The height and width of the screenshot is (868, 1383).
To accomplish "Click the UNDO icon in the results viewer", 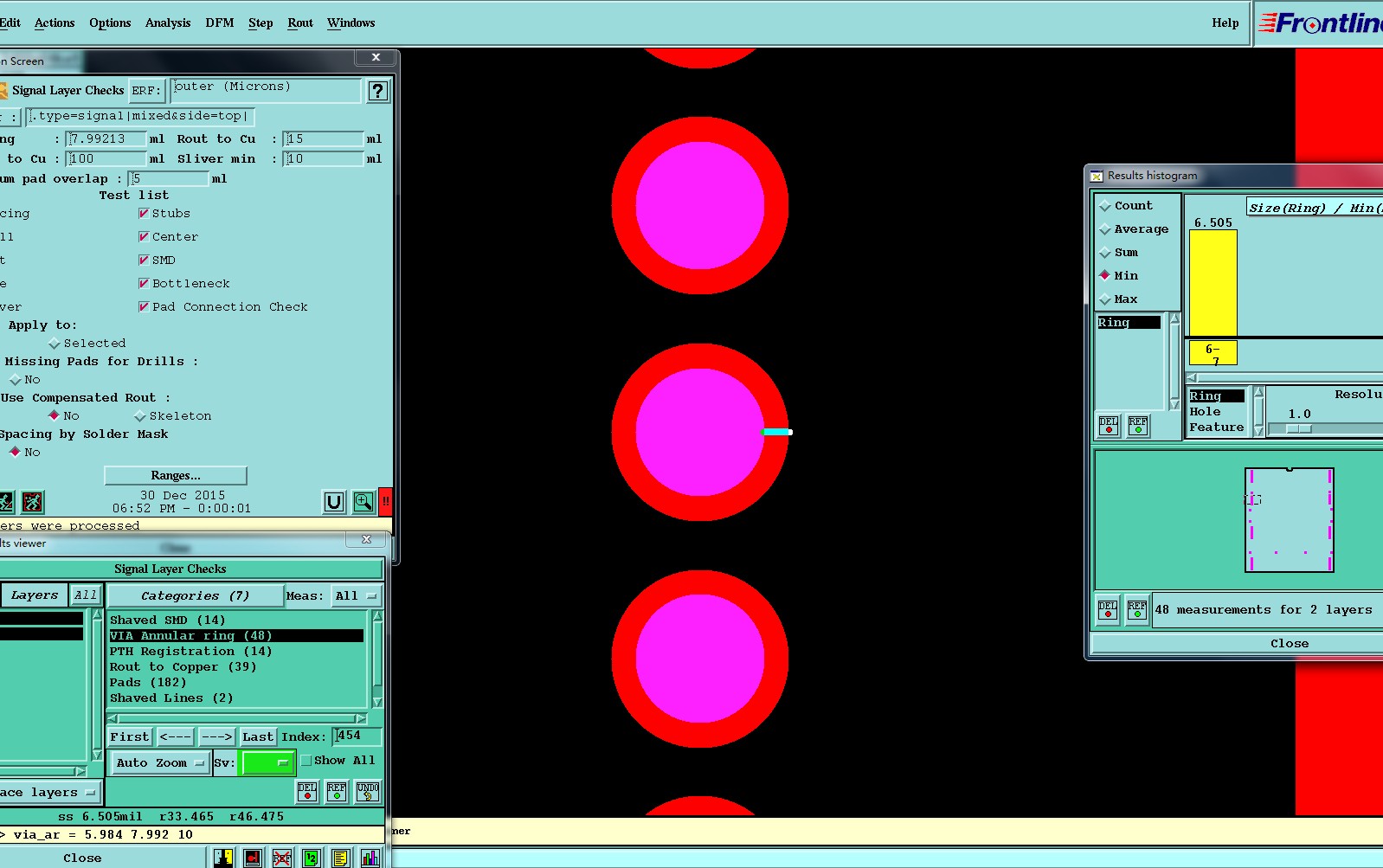I will coord(367,791).
